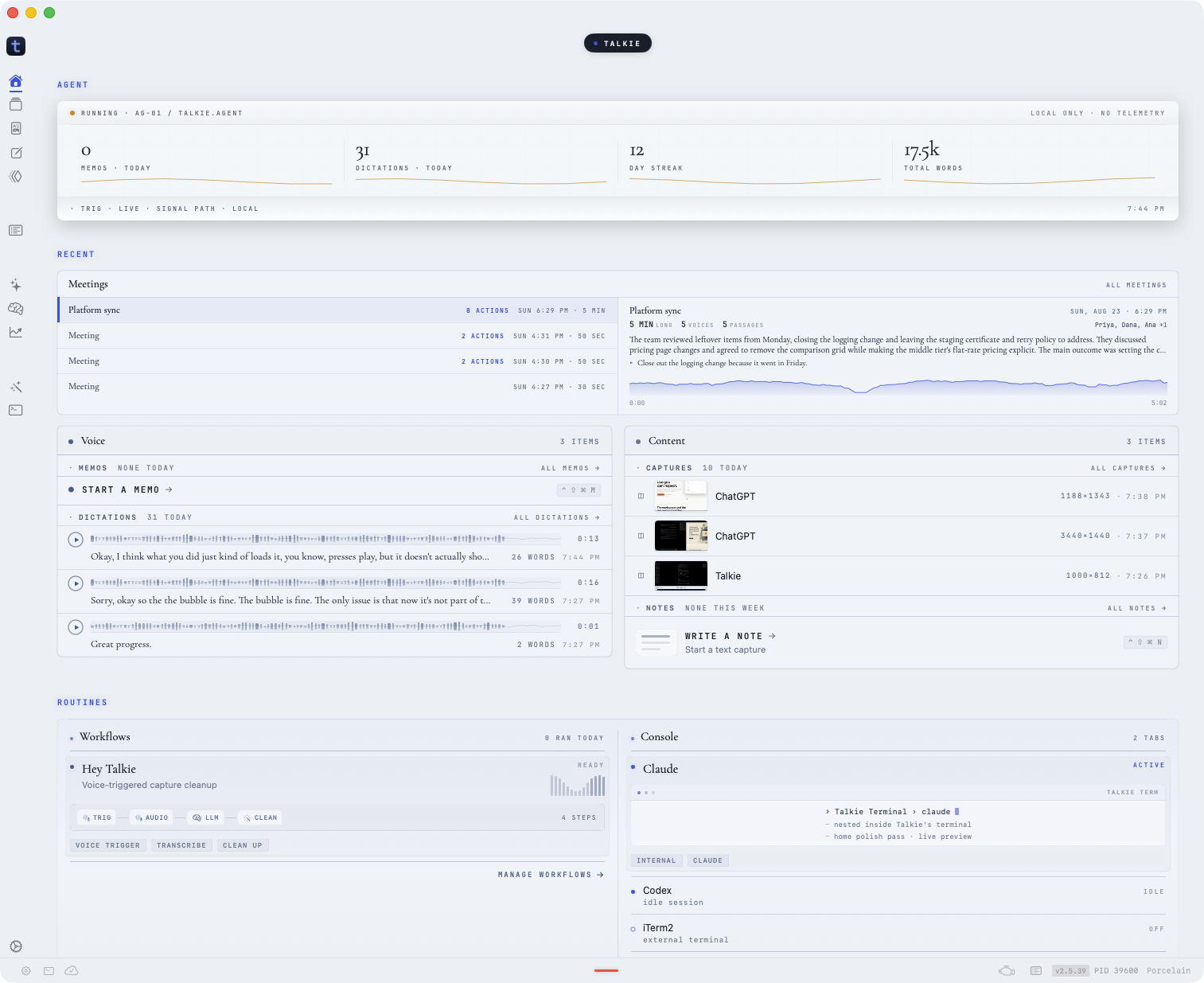The image size is (1204, 983).
Task: Open settings gear at sidebar bottom
Action: click(x=16, y=946)
